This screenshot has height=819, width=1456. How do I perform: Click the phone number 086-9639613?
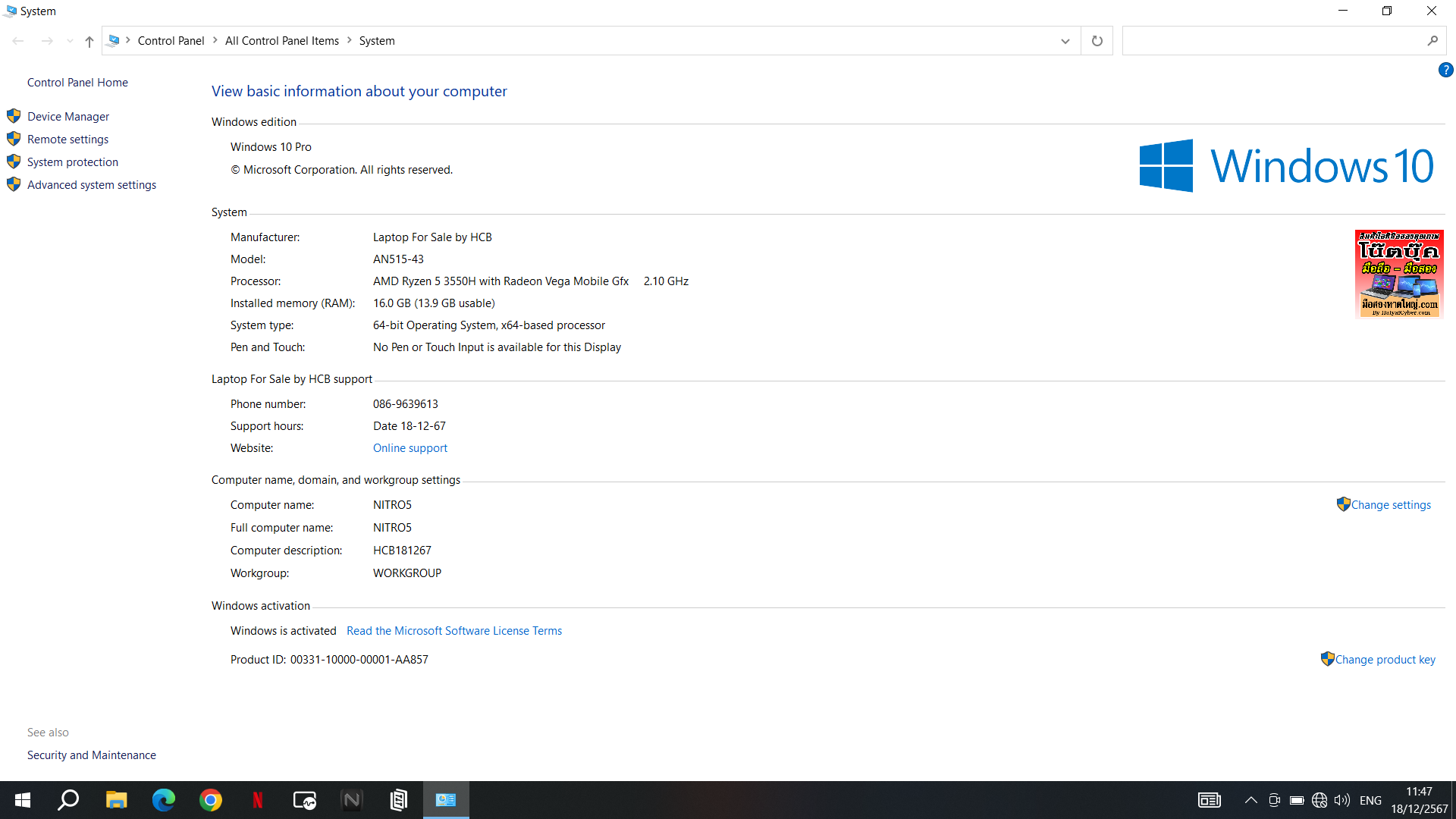pyautogui.click(x=405, y=403)
